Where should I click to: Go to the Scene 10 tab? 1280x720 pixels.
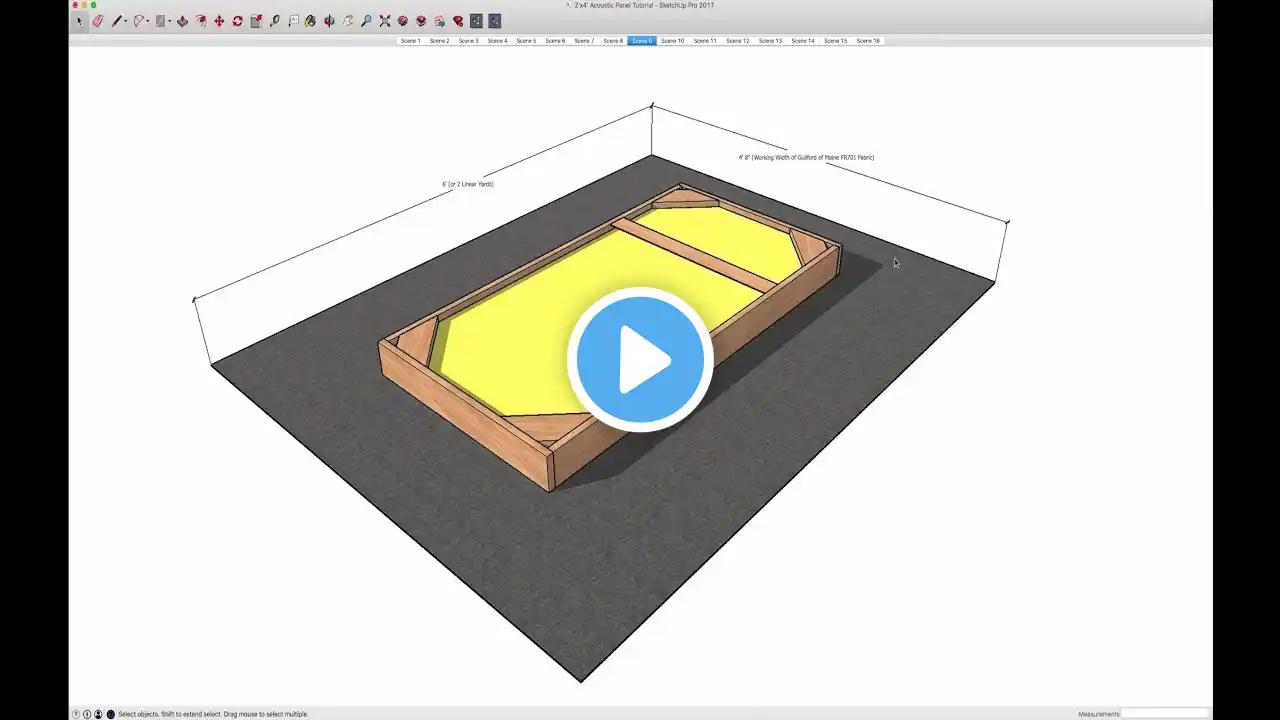673,41
